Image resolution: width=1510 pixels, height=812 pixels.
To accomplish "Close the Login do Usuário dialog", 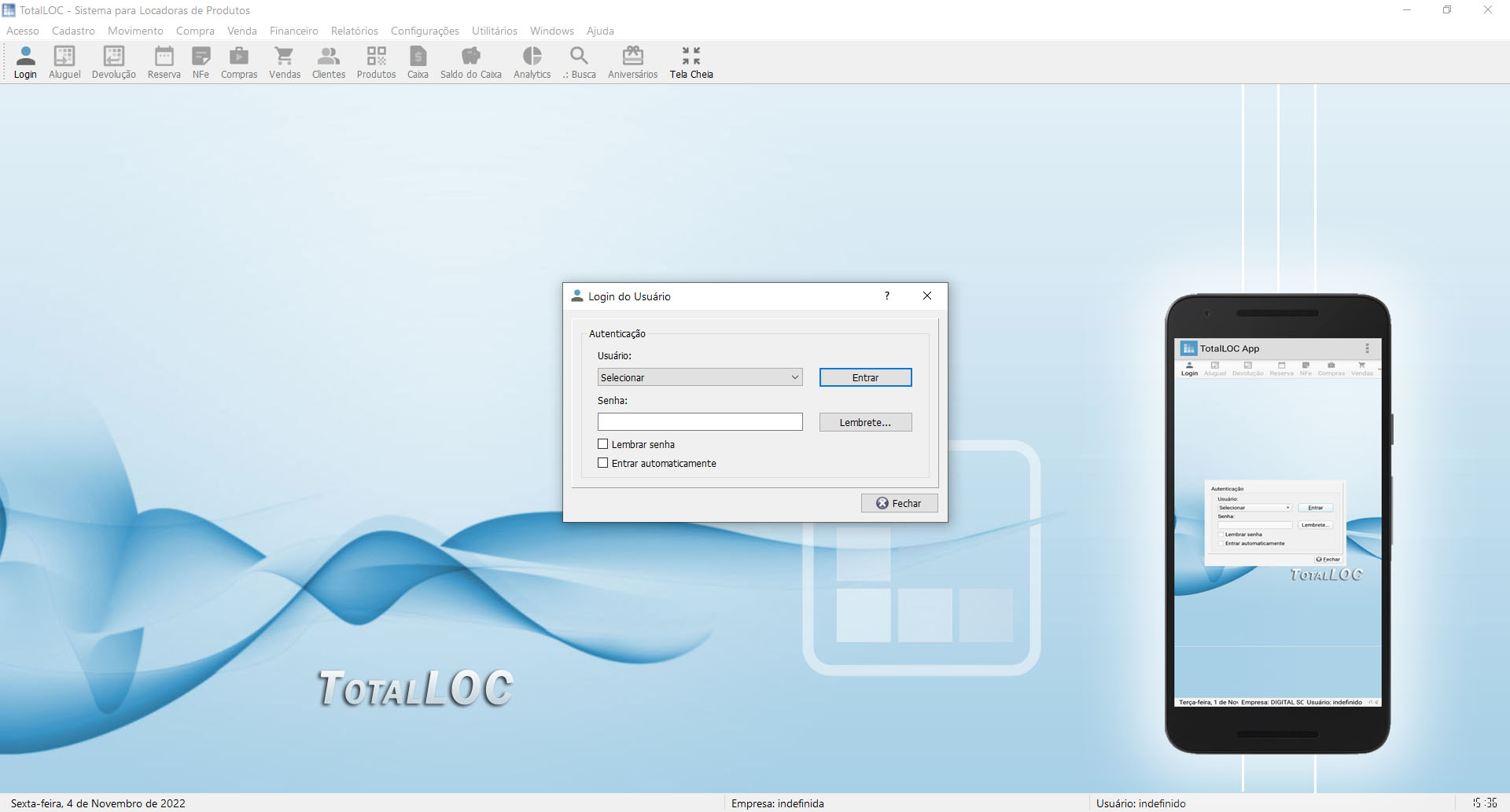I will click(927, 296).
